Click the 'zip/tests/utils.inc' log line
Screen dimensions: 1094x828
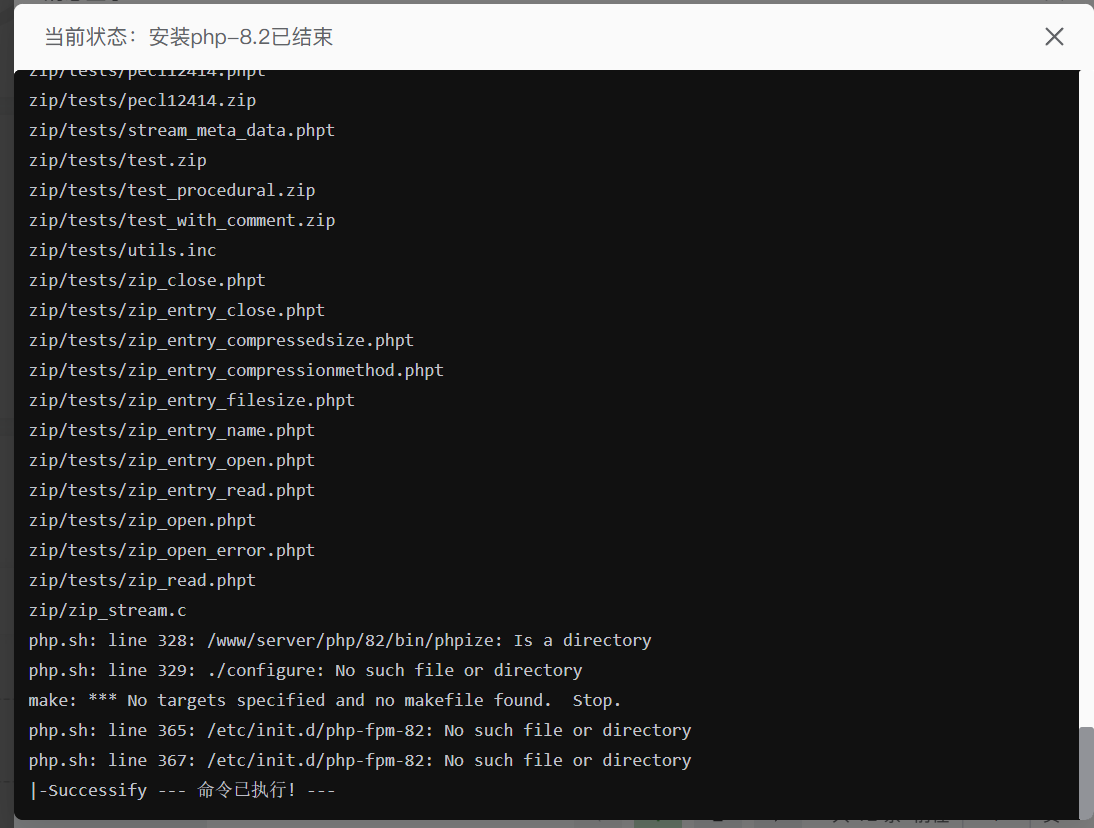pyautogui.click(x=123, y=250)
